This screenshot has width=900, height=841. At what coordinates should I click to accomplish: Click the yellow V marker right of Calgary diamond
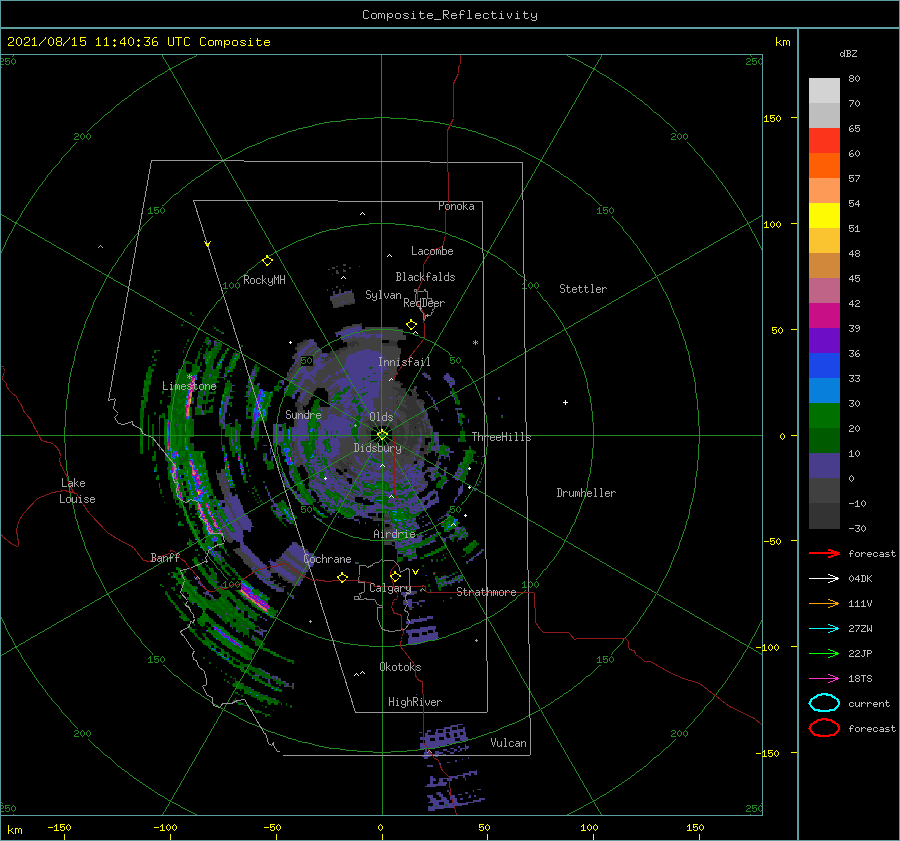point(415,572)
